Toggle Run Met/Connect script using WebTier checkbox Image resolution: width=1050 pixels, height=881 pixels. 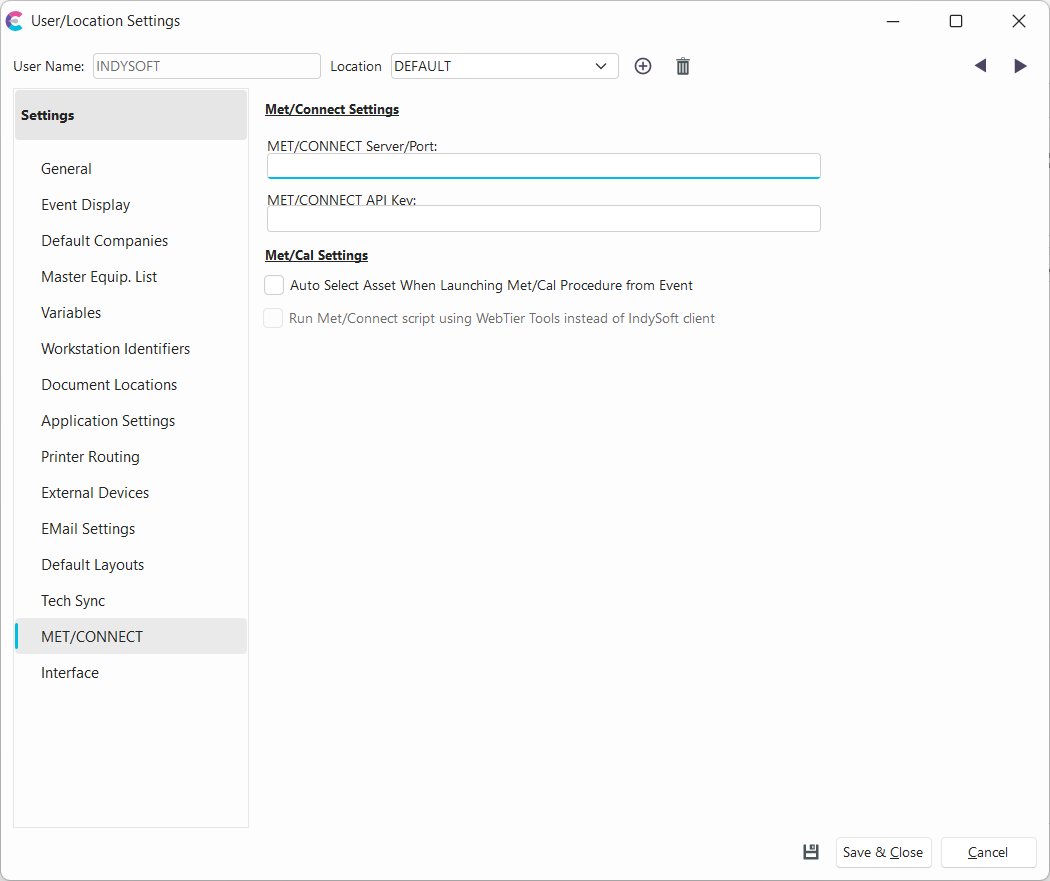273,319
